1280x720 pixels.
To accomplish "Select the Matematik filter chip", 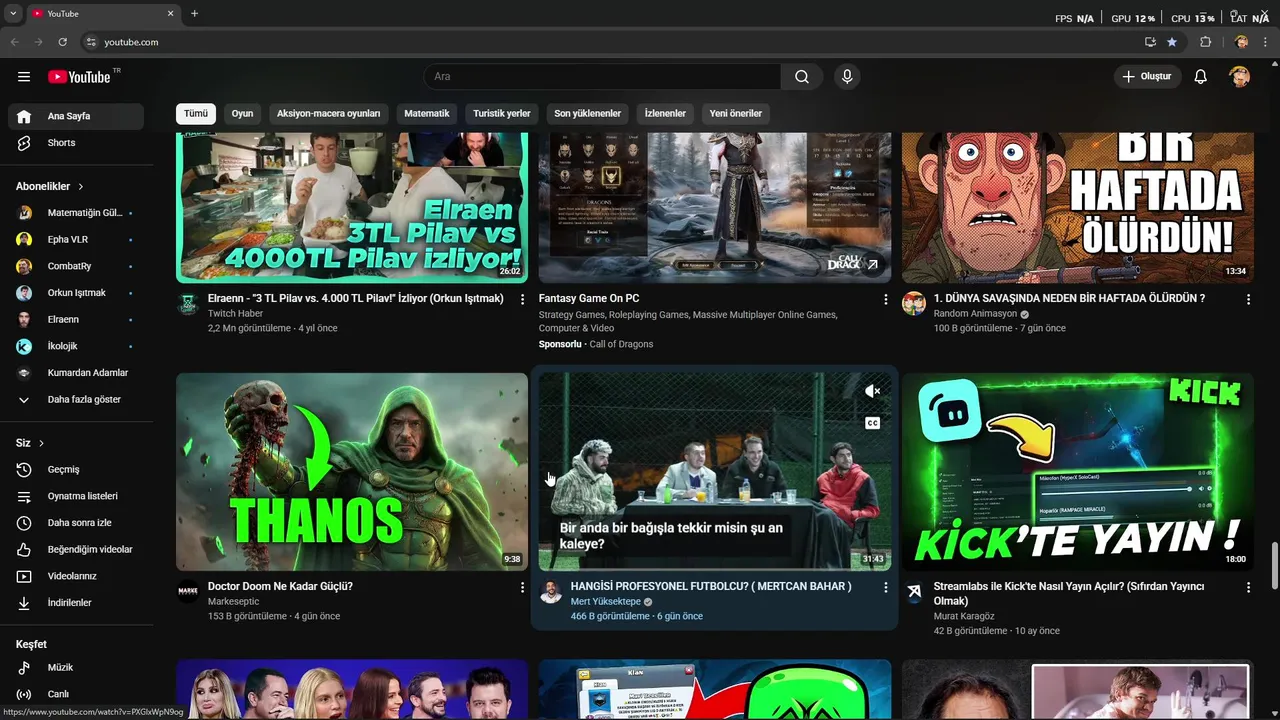I will click(427, 113).
